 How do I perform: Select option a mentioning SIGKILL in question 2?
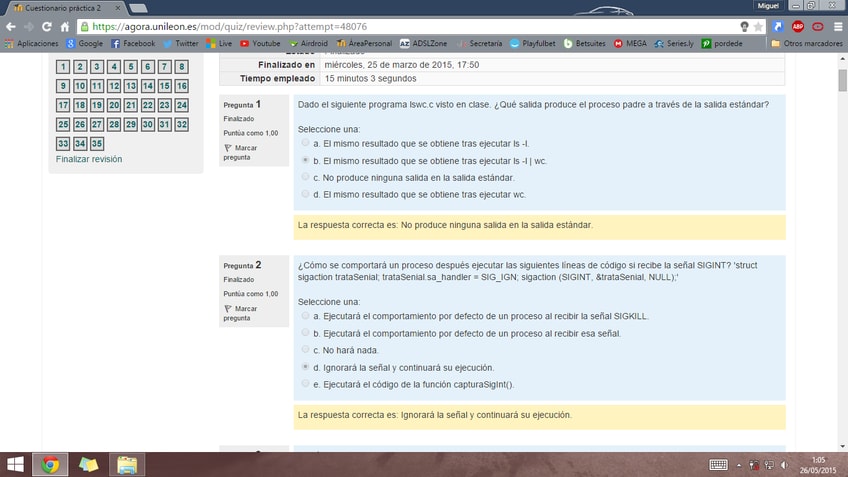(306, 315)
